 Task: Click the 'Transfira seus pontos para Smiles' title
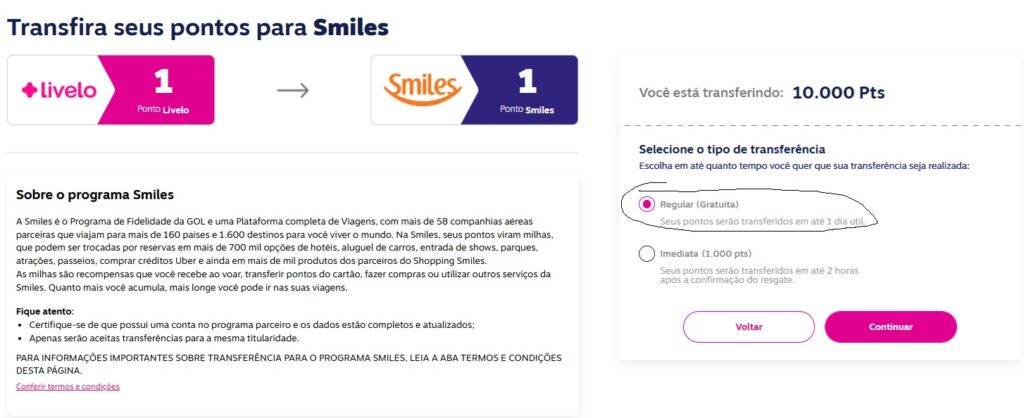[198, 27]
